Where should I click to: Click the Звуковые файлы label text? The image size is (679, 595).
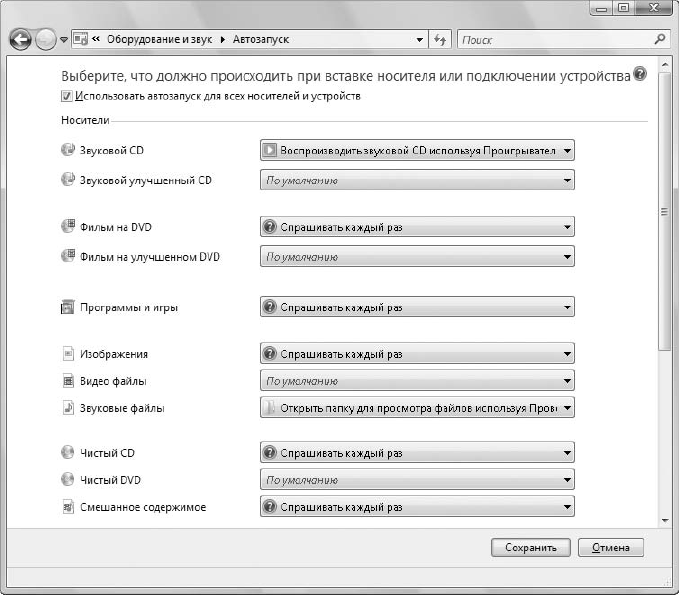122,408
